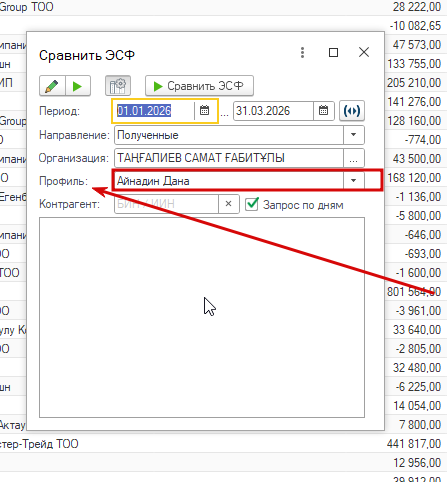Select the value -1 136,00 in background table
This screenshot has width=447, height=482.
(418, 197)
